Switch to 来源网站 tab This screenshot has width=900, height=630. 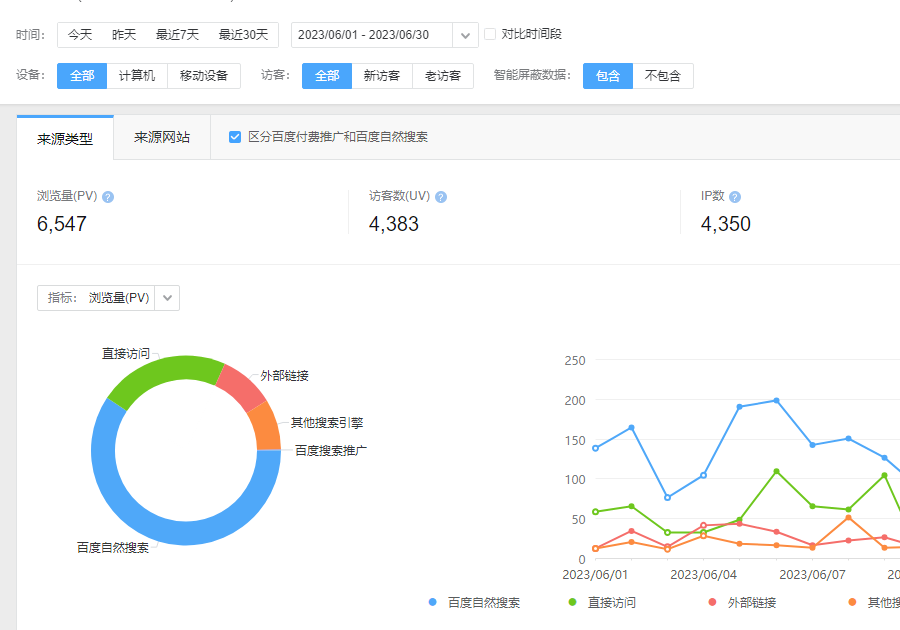tap(162, 137)
